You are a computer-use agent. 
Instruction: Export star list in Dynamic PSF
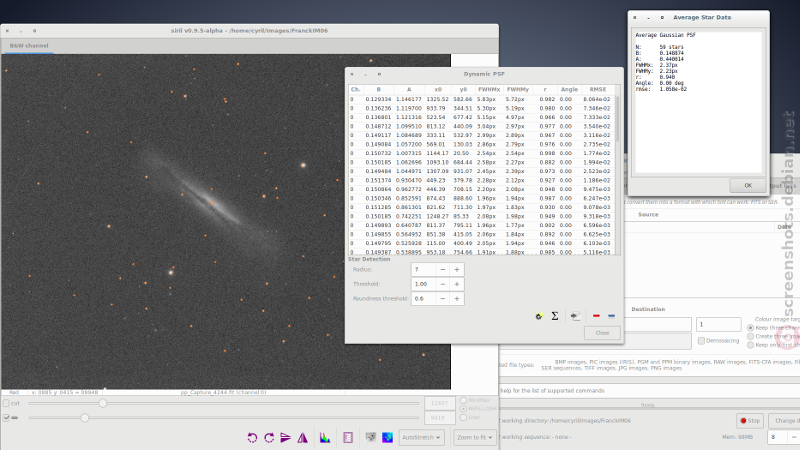(575, 316)
